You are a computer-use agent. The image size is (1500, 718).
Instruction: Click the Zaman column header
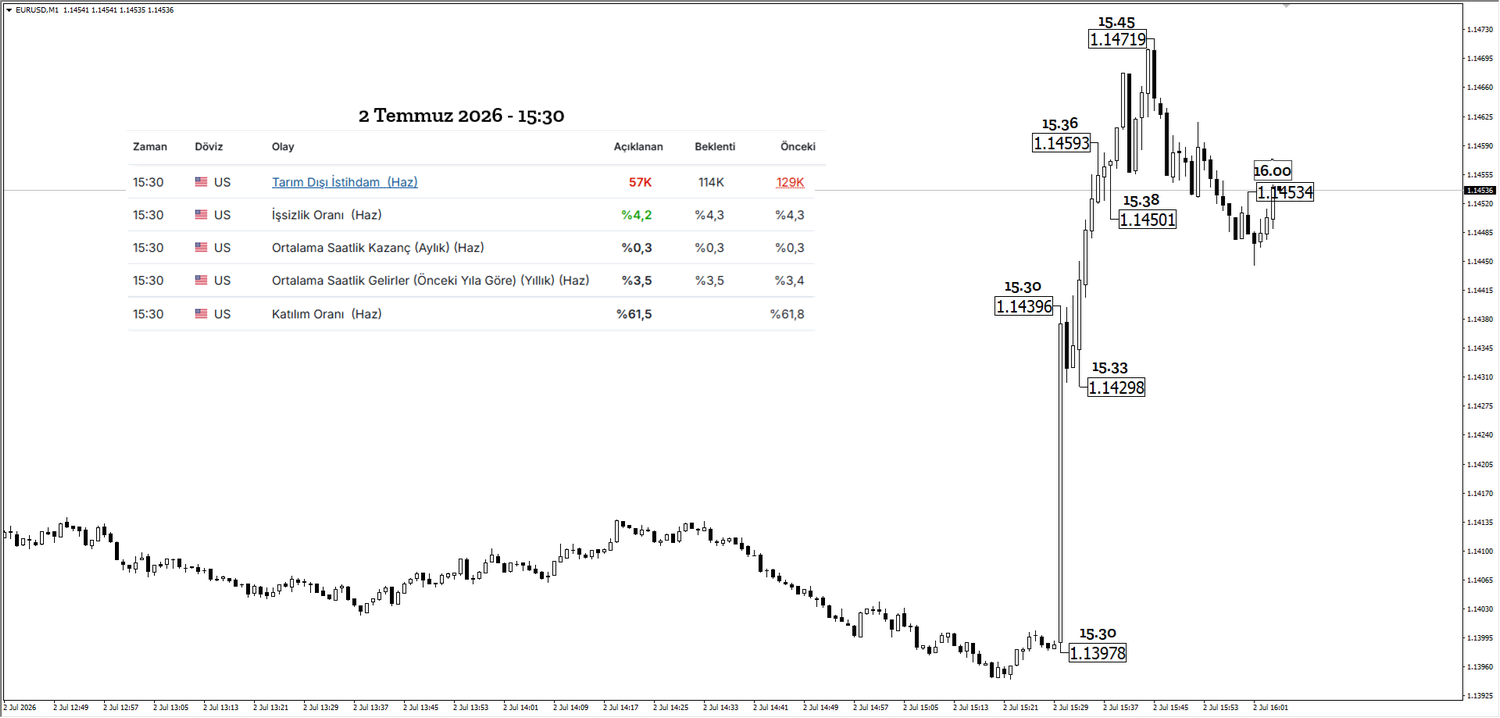click(150, 147)
